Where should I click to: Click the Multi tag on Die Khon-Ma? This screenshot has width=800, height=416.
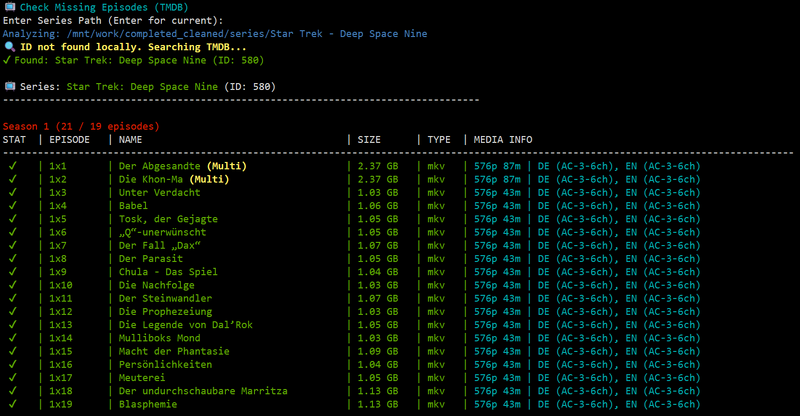point(212,179)
